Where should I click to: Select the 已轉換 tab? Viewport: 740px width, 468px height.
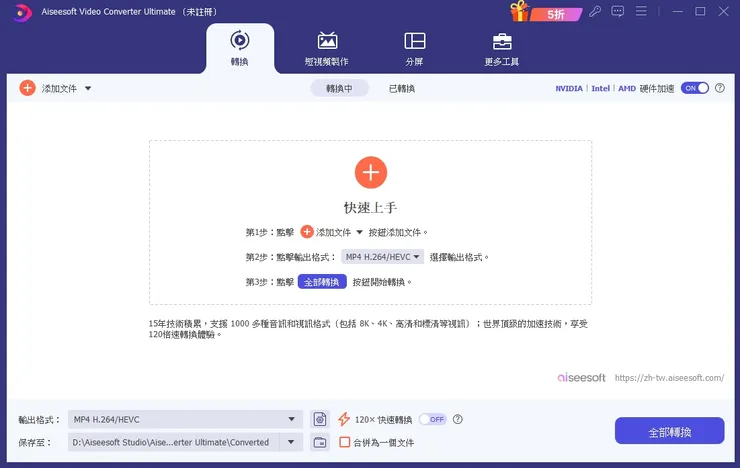402,88
